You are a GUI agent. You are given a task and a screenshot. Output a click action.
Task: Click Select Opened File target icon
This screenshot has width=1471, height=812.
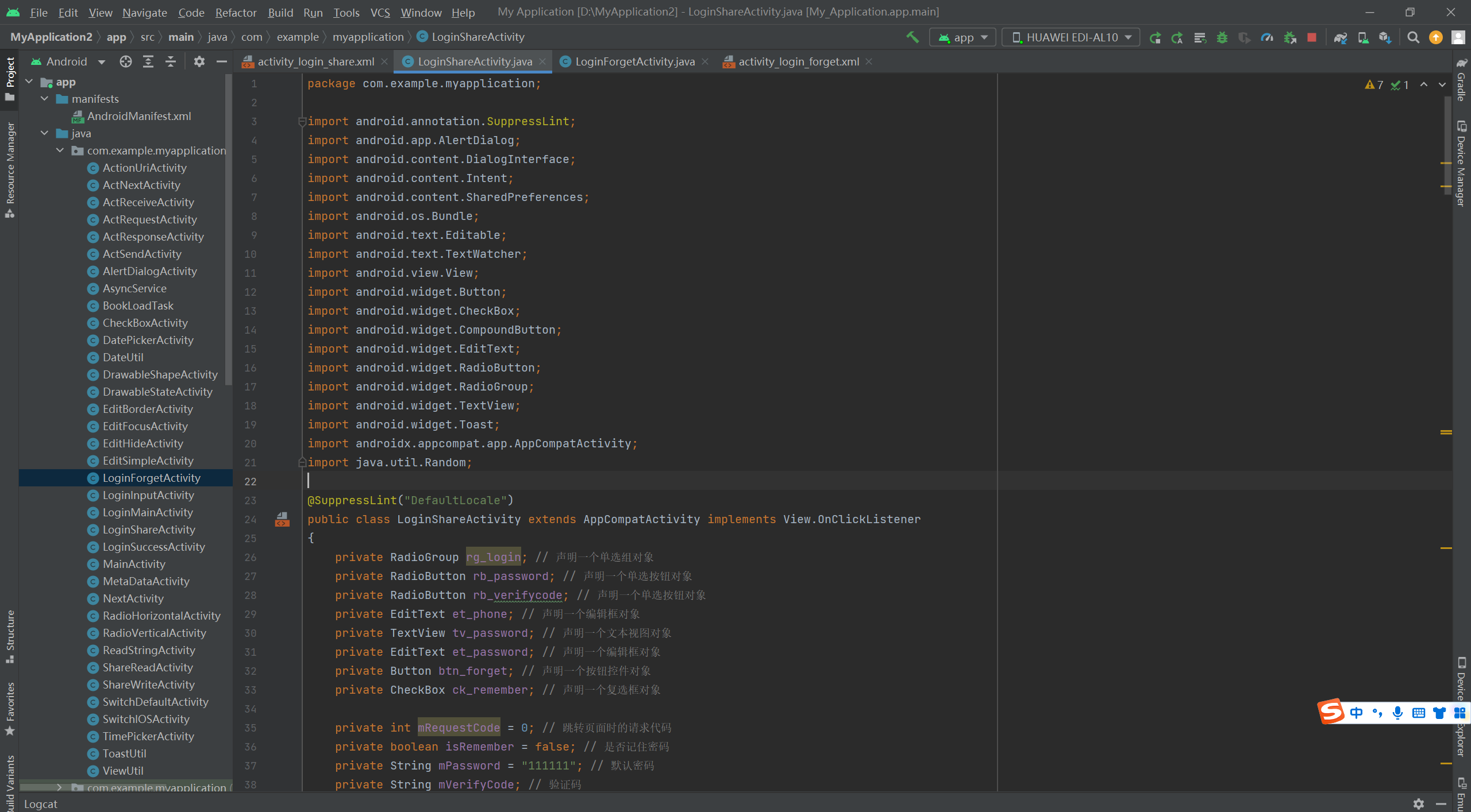click(125, 61)
